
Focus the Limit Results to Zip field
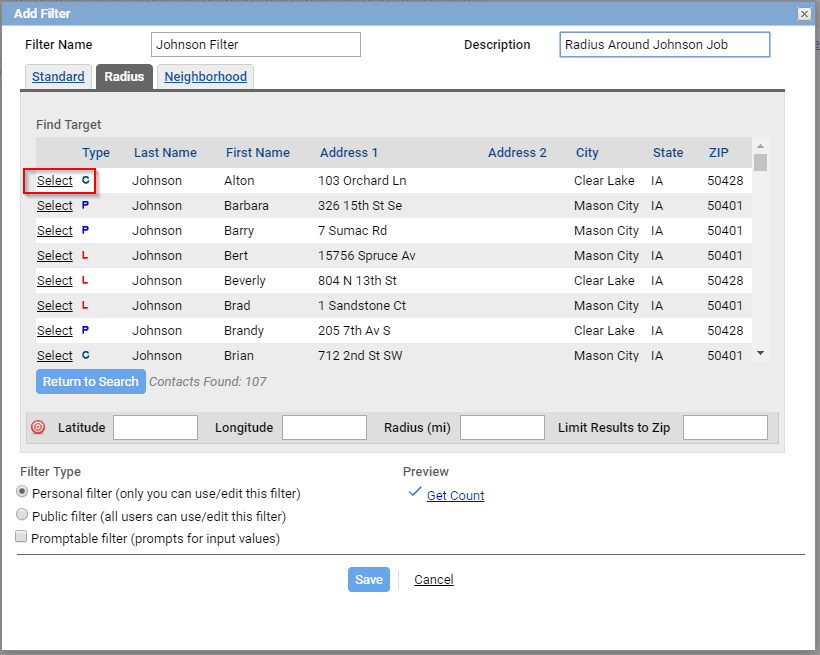(725, 427)
